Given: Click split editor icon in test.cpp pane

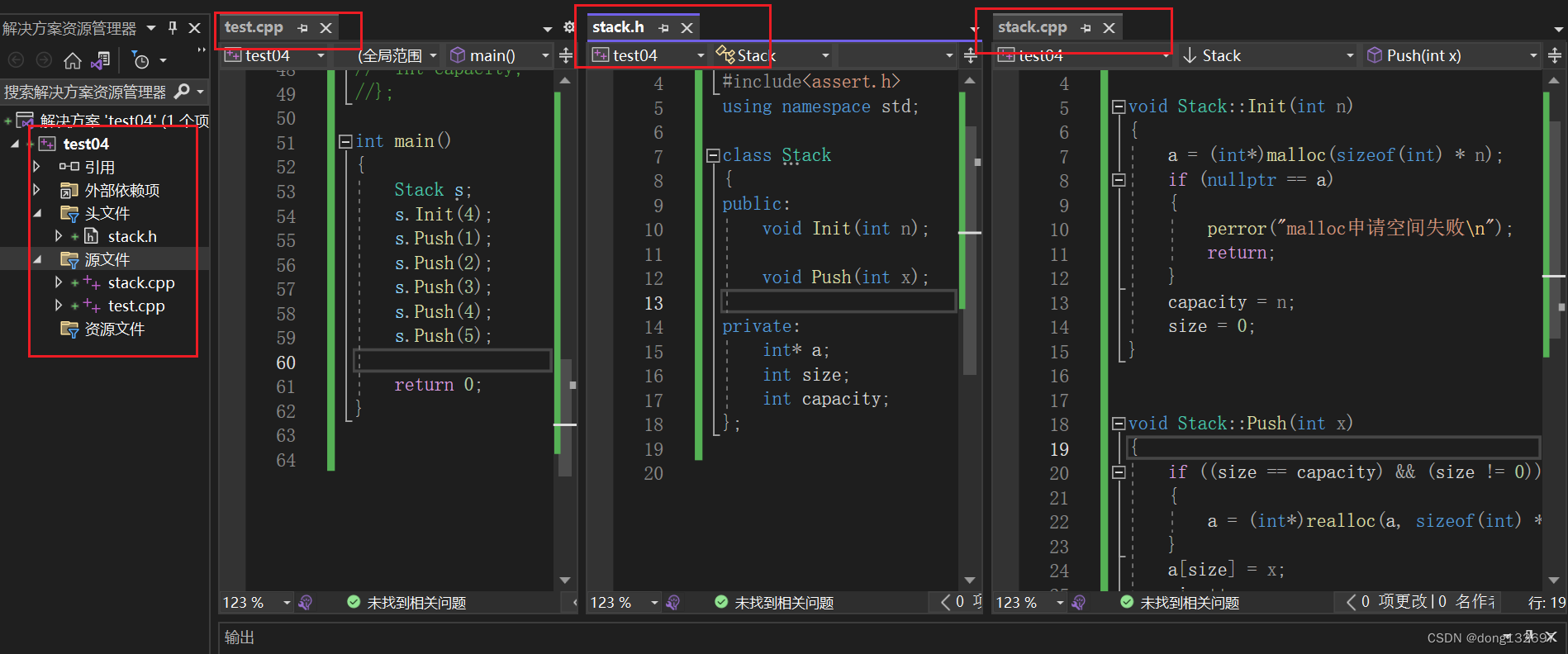Looking at the screenshot, I should click(x=566, y=55).
